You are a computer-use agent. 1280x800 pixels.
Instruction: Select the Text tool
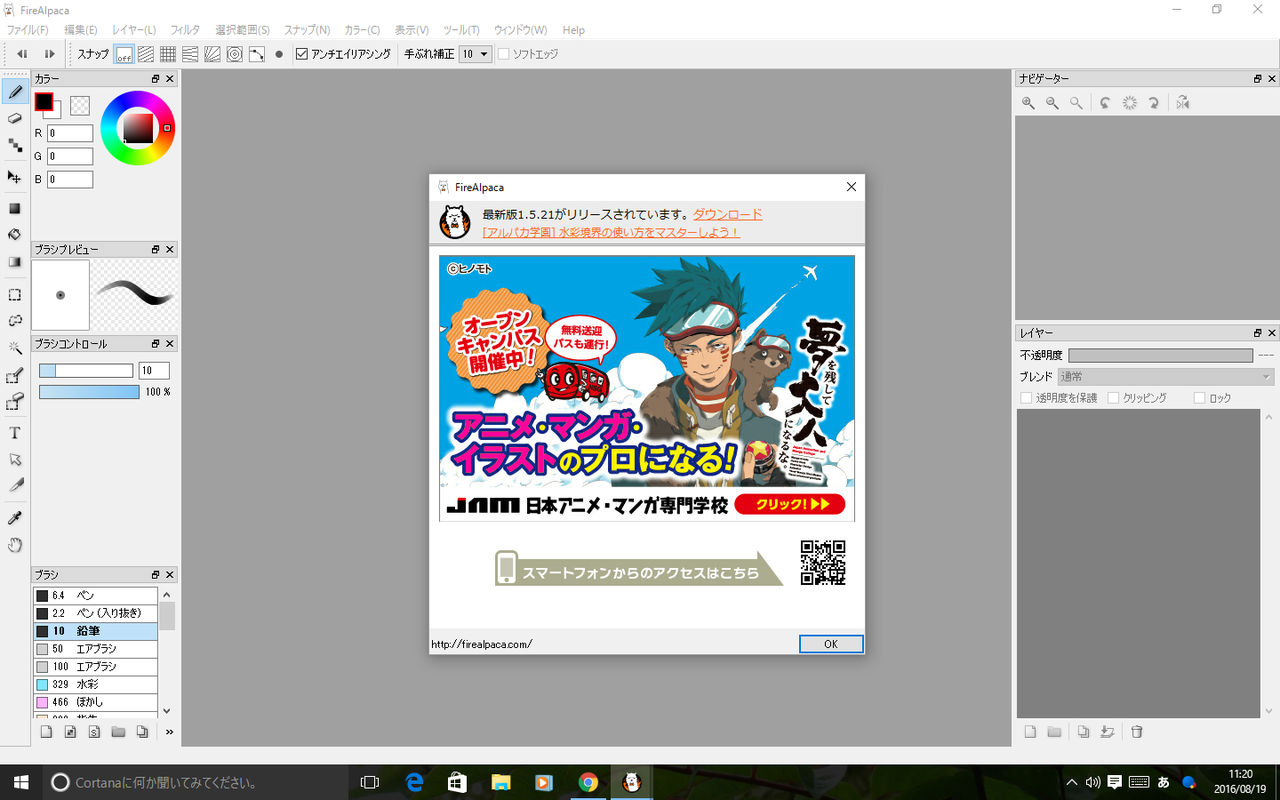click(15, 433)
